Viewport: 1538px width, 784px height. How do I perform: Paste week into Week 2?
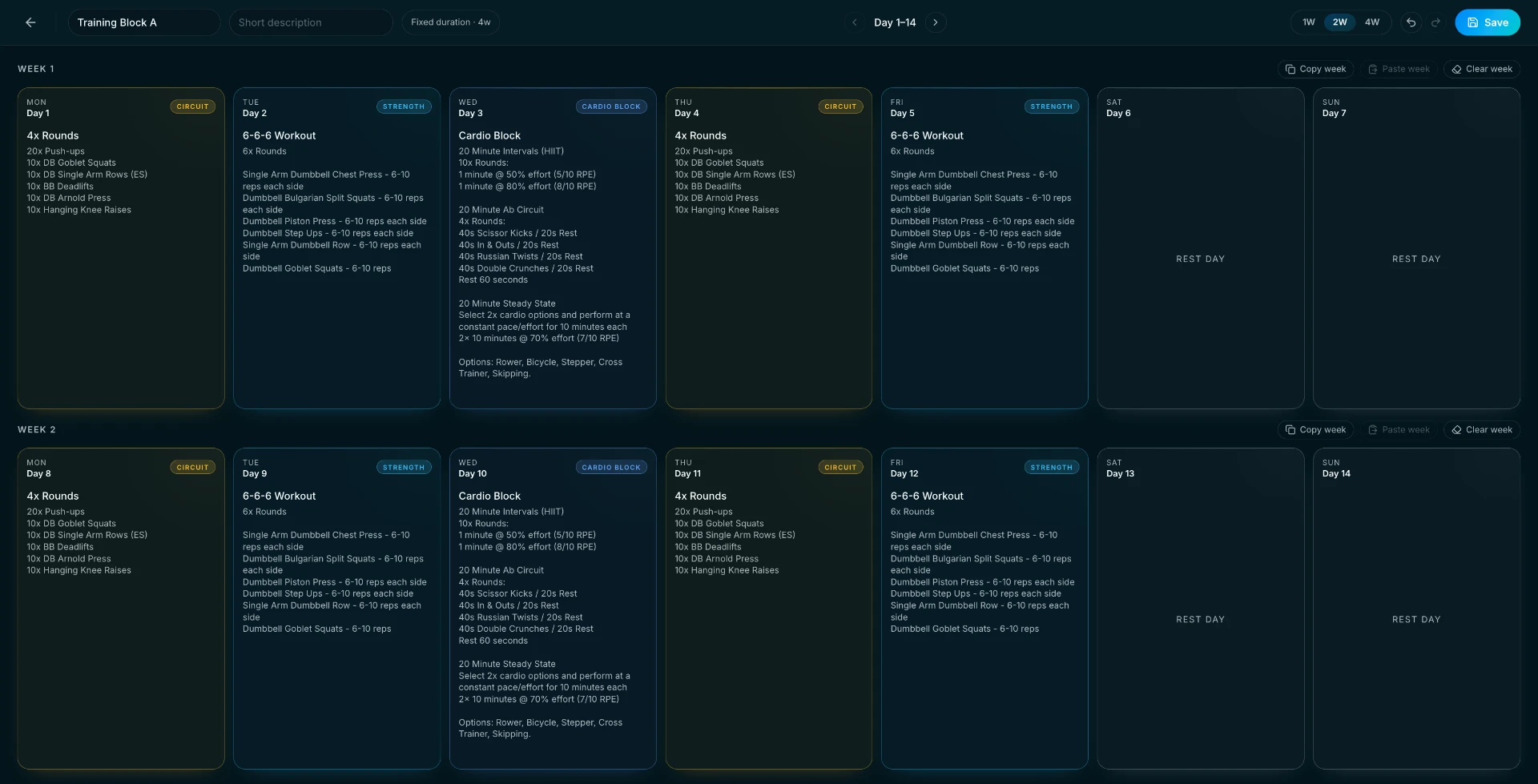[1399, 430]
